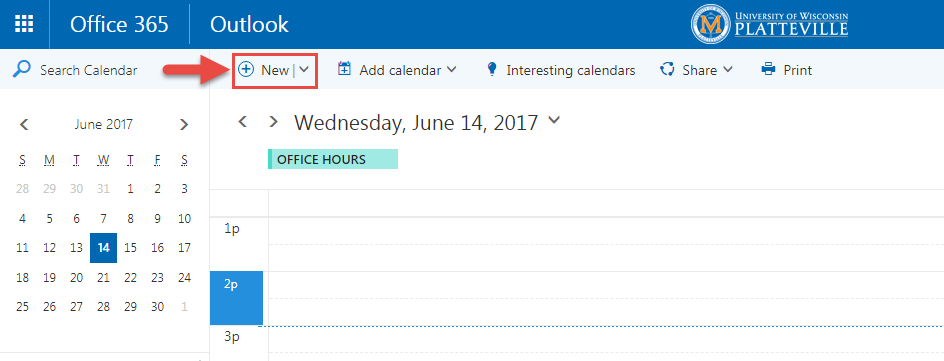This screenshot has width=944, height=361.
Task: Click the Add calendar icon
Action: (x=344, y=69)
